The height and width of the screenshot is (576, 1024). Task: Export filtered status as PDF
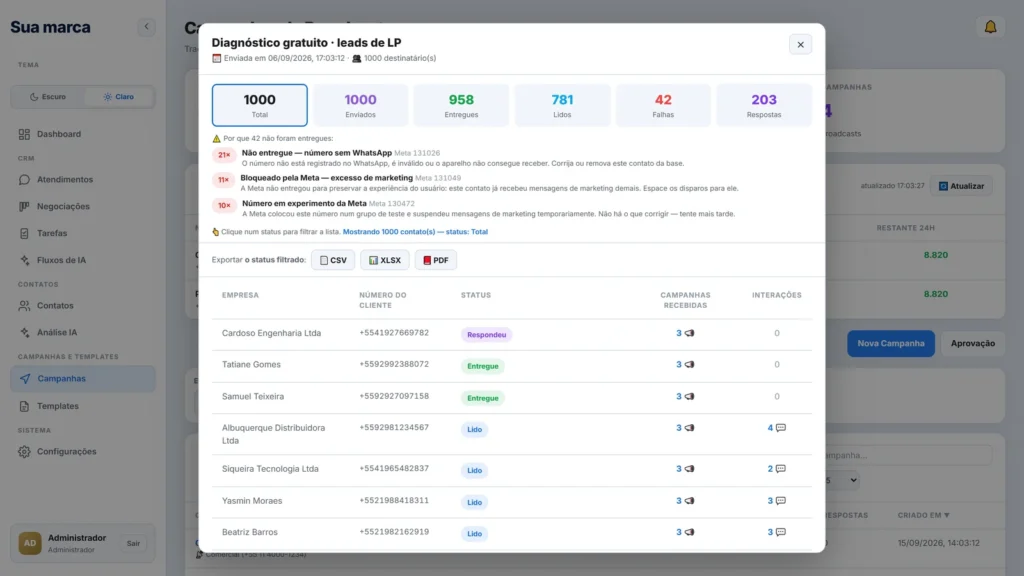(436, 260)
